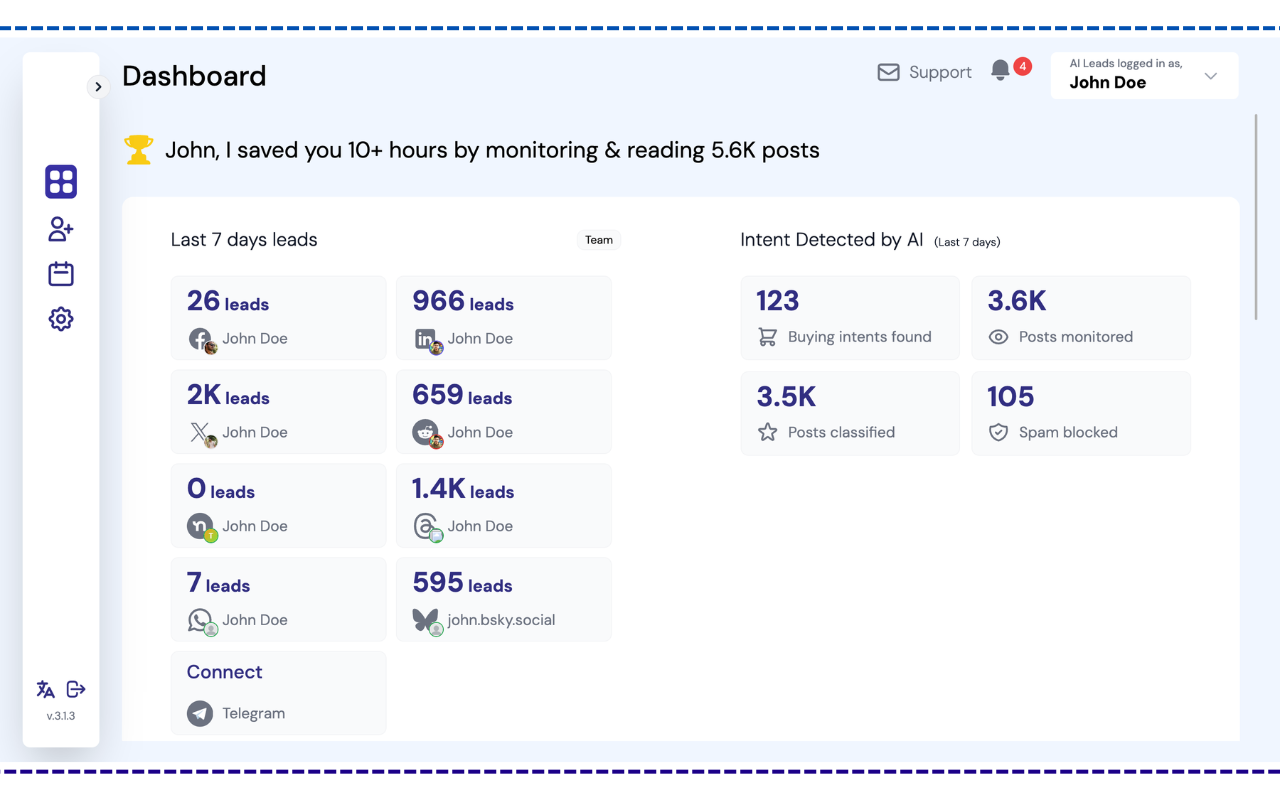
Task: Open the Dashboard grid icon in sidebar
Action: tap(61, 182)
